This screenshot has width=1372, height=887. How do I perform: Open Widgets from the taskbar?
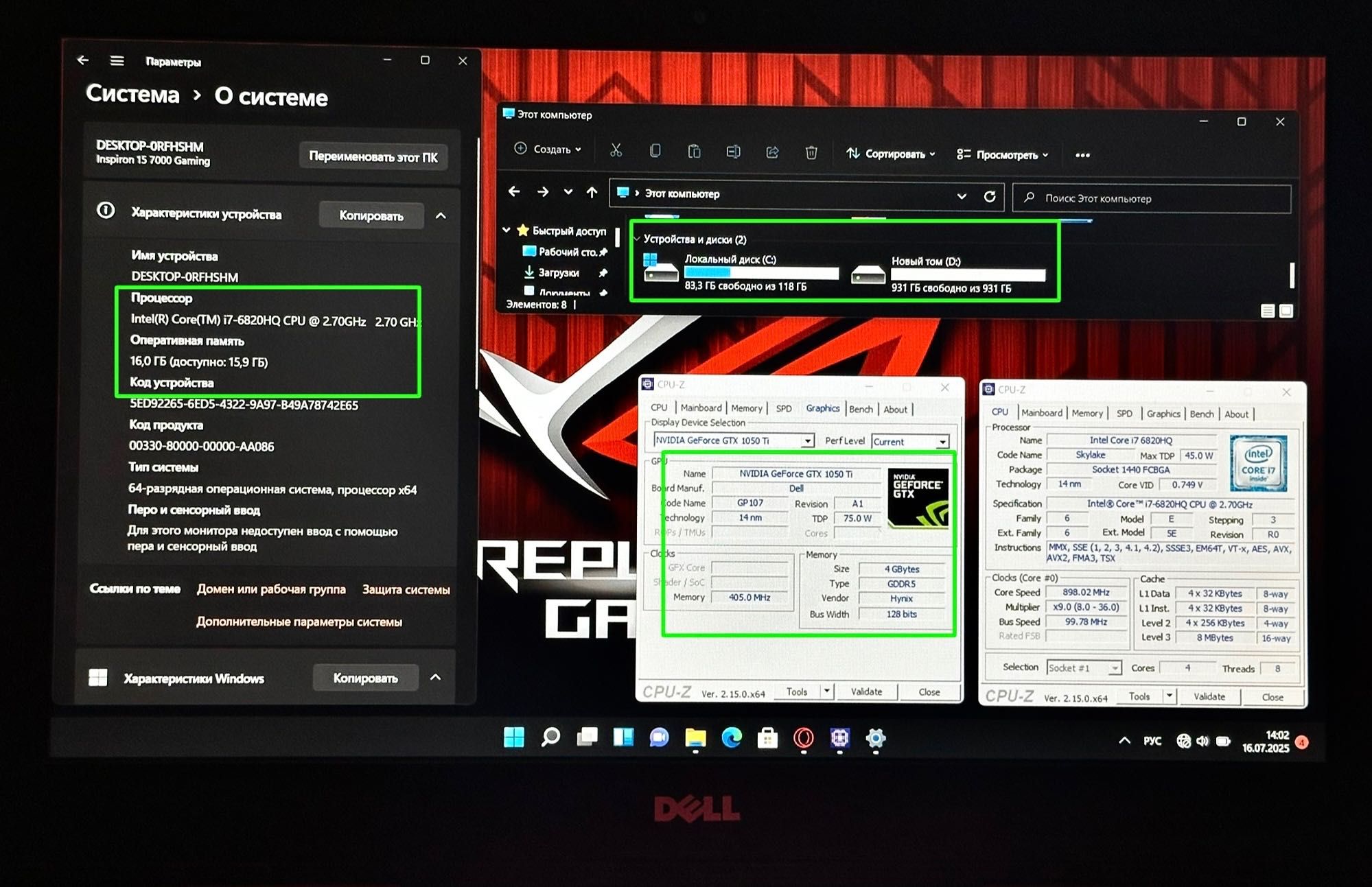[623, 737]
